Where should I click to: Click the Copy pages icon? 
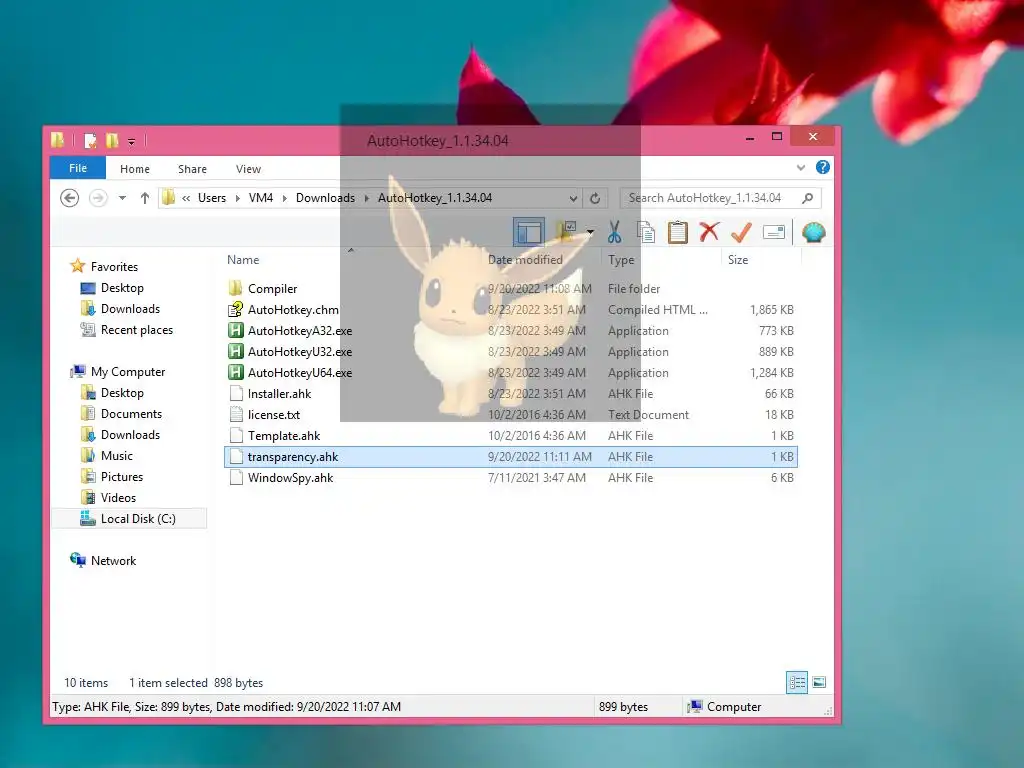point(646,232)
